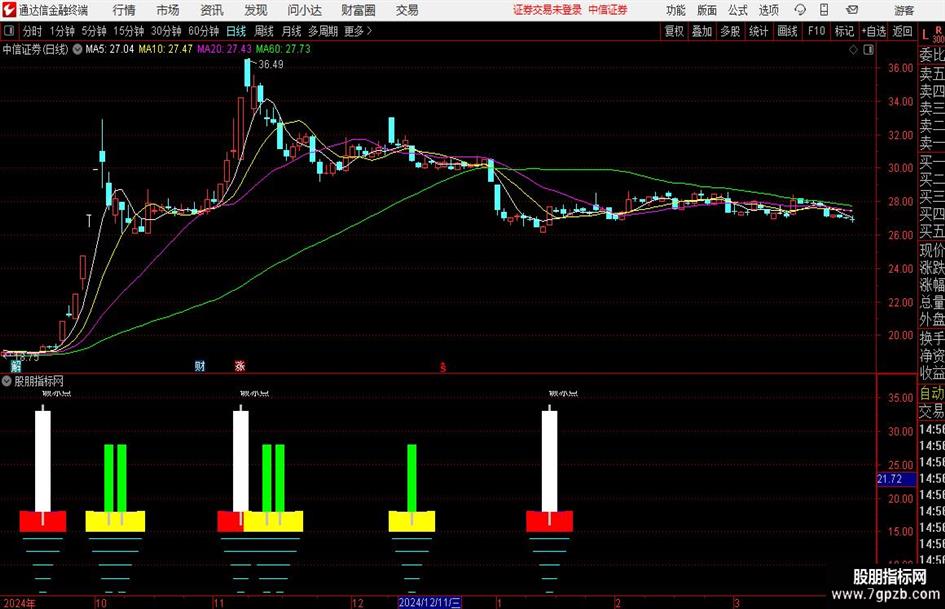Switch to 周线 weekly period tab
The width and height of the screenshot is (945, 609).
tap(264, 31)
